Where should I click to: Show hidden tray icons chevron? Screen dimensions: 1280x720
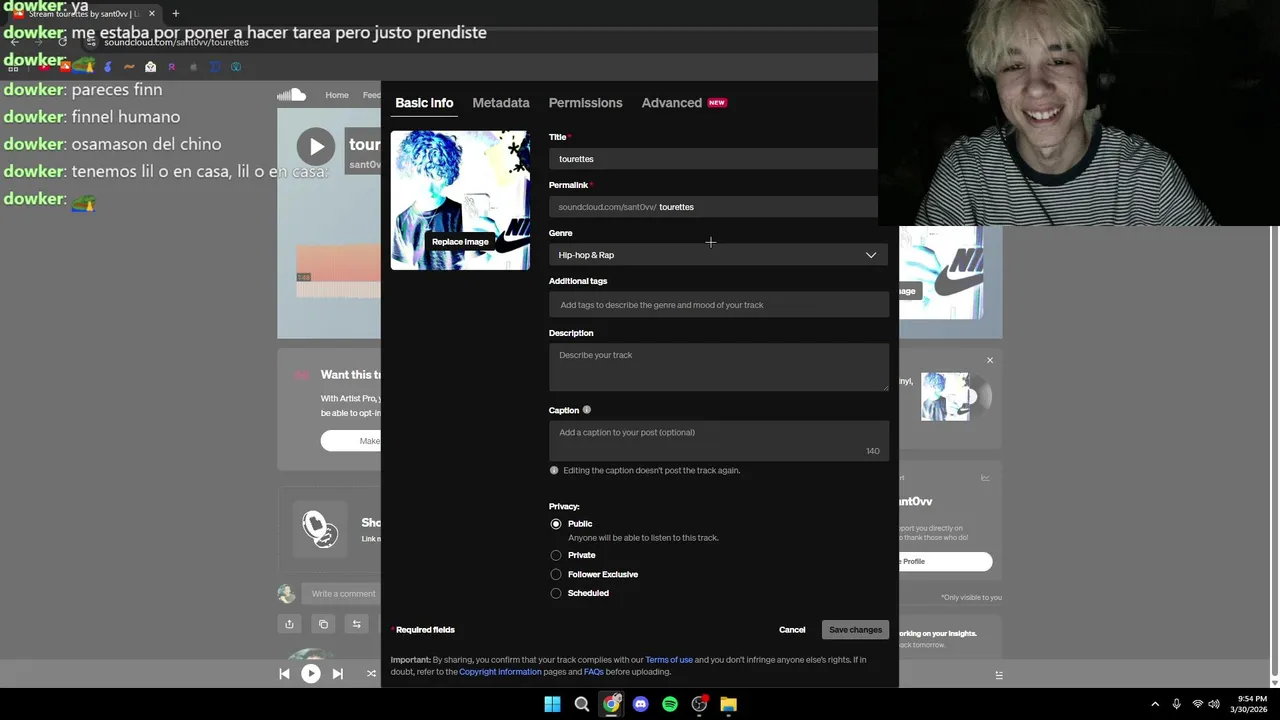click(1154, 704)
